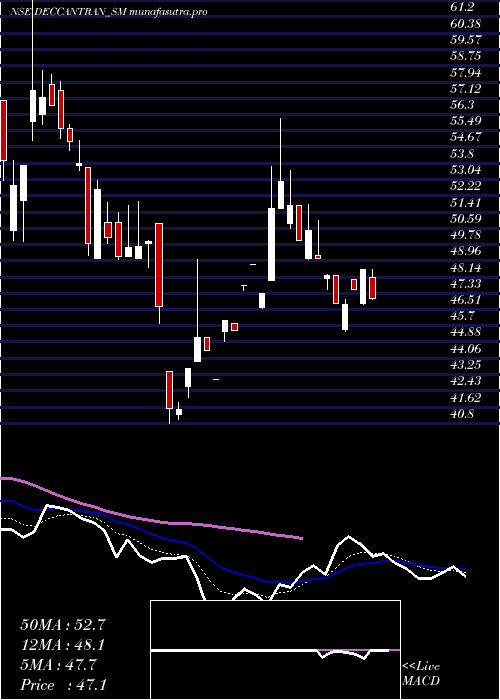
Task: Select the 48.96 price axis label
Action: (466, 251)
